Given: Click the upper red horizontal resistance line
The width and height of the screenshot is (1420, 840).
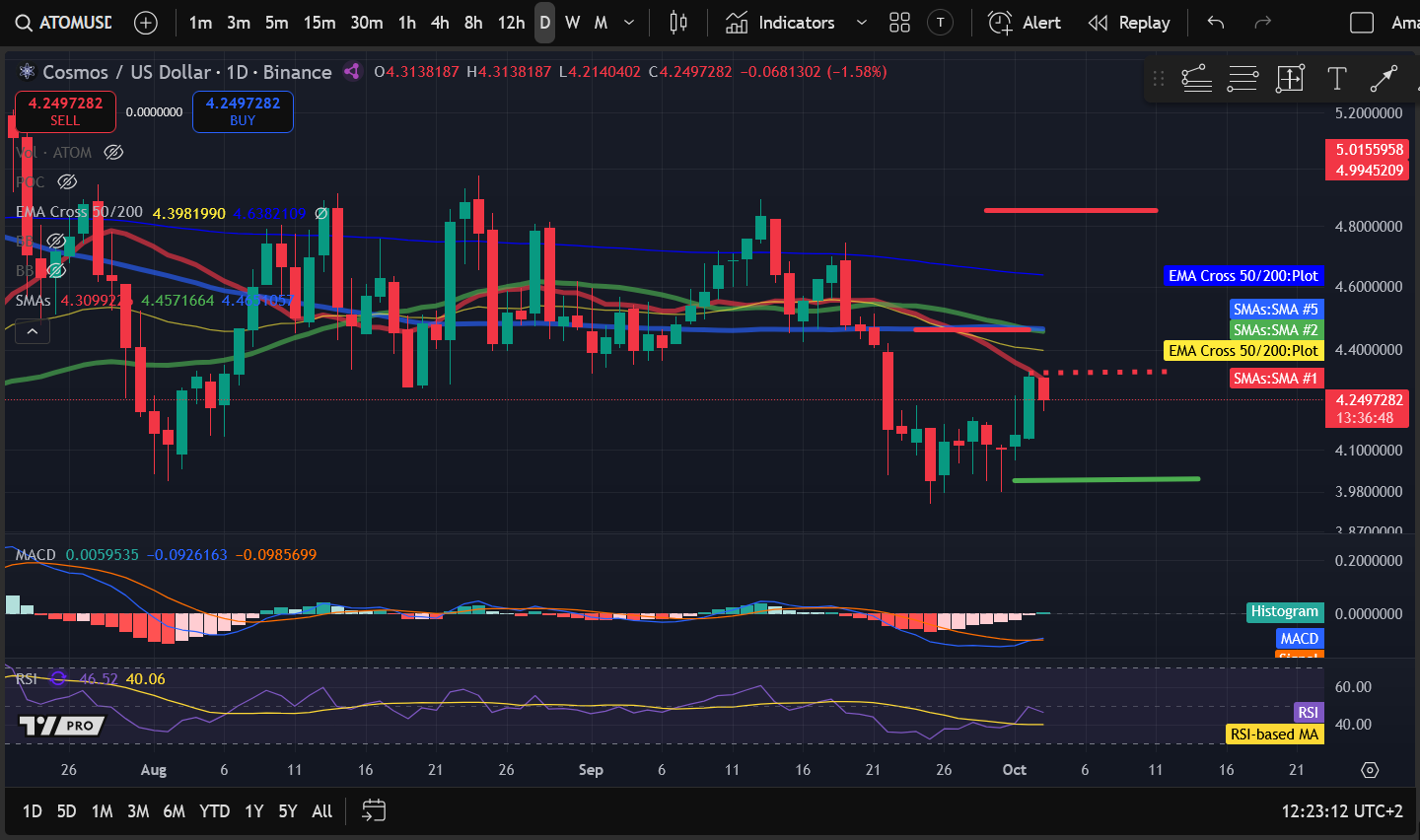Looking at the screenshot, I should coord(1071,210).
